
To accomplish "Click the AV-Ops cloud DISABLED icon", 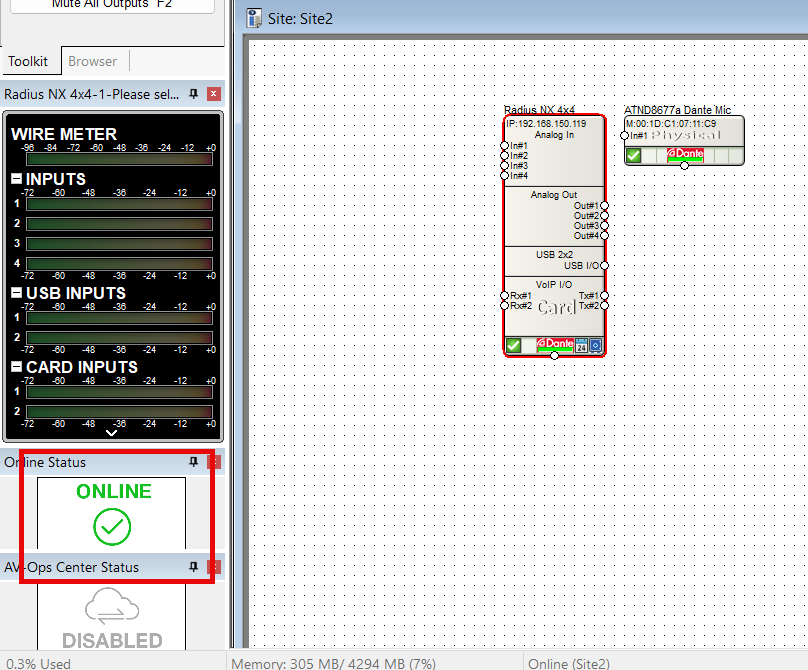I will point(112,606).
